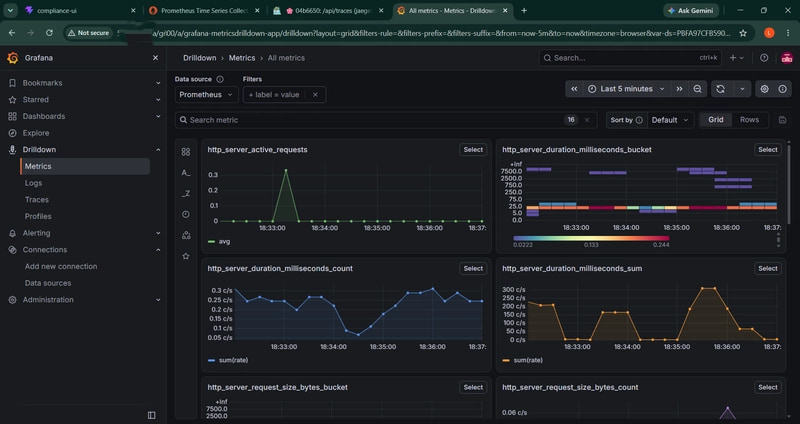Open the bookmarks star icon in side toolbar
This screenshot has width=800, height=424.
186,256
